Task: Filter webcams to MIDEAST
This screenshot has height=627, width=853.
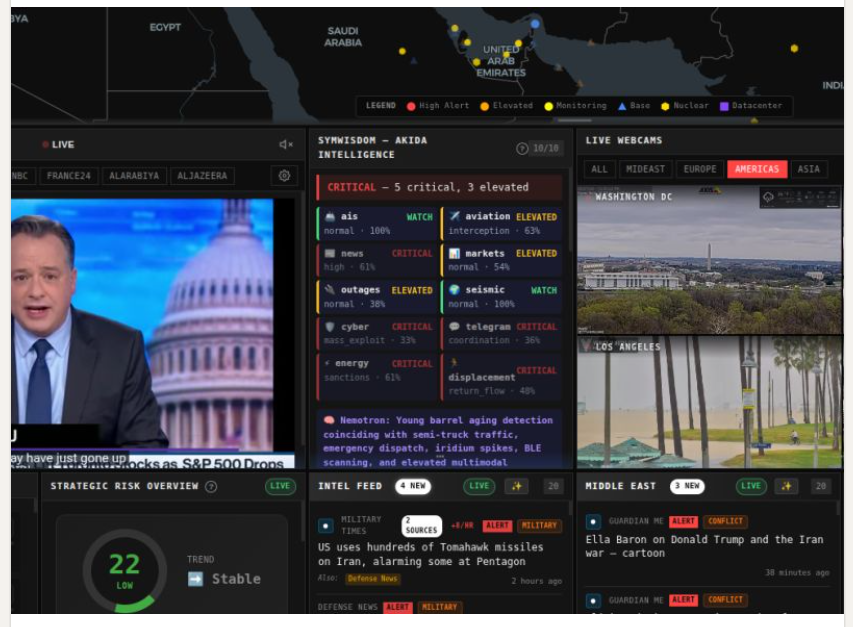Action: (645, 169)
